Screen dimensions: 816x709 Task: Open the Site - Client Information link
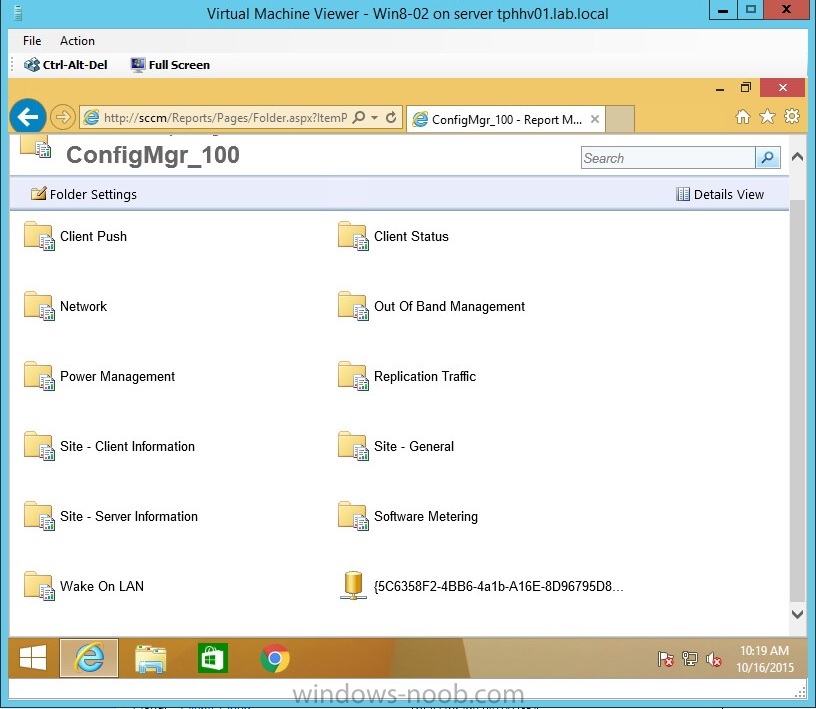pyautogui.click(x=128, y=446)
